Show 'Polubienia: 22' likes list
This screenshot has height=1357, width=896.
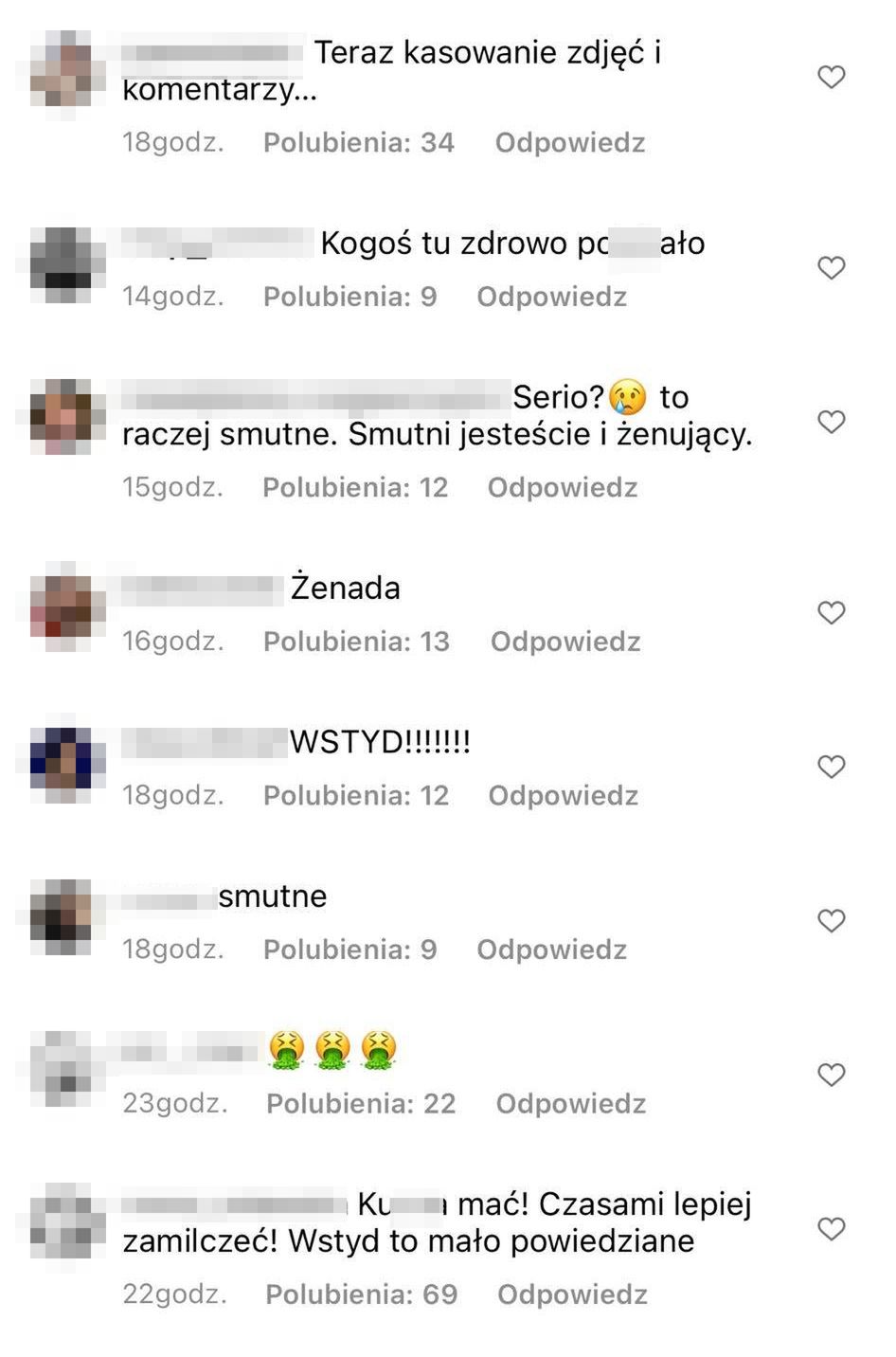tap(361, 1103)
